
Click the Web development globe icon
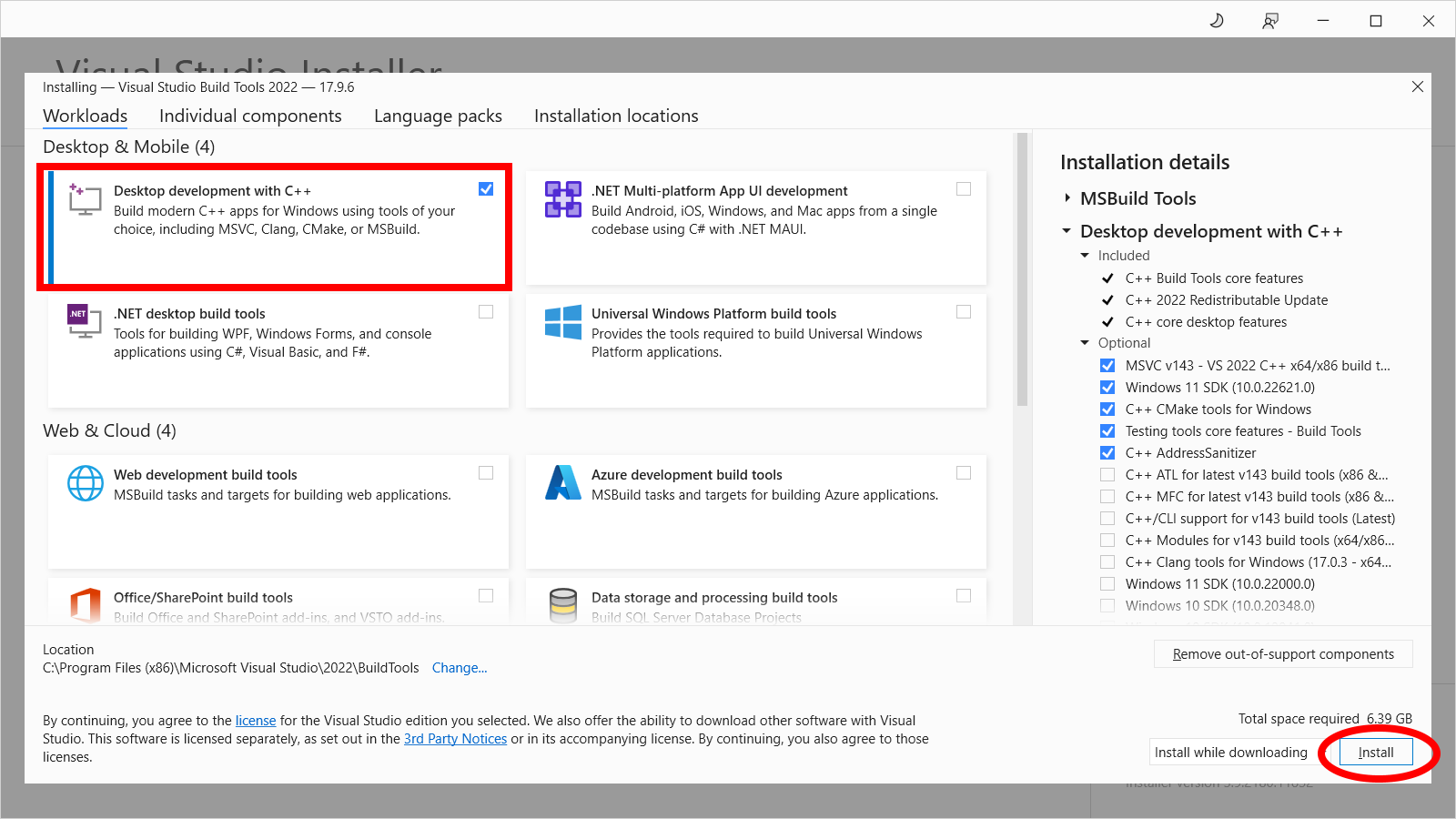[86, 483]
